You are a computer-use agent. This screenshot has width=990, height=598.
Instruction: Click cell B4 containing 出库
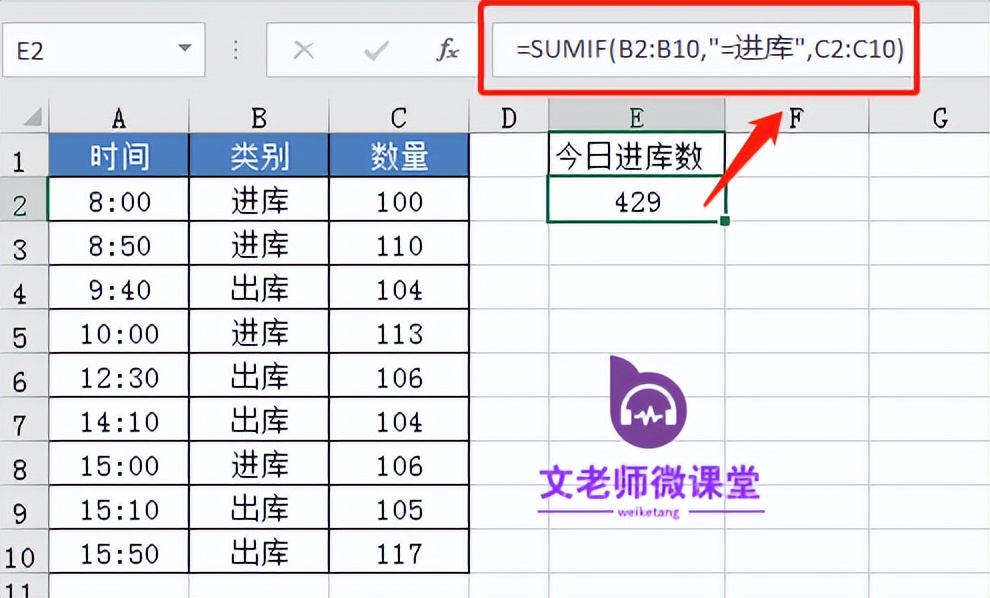[258, 288]
